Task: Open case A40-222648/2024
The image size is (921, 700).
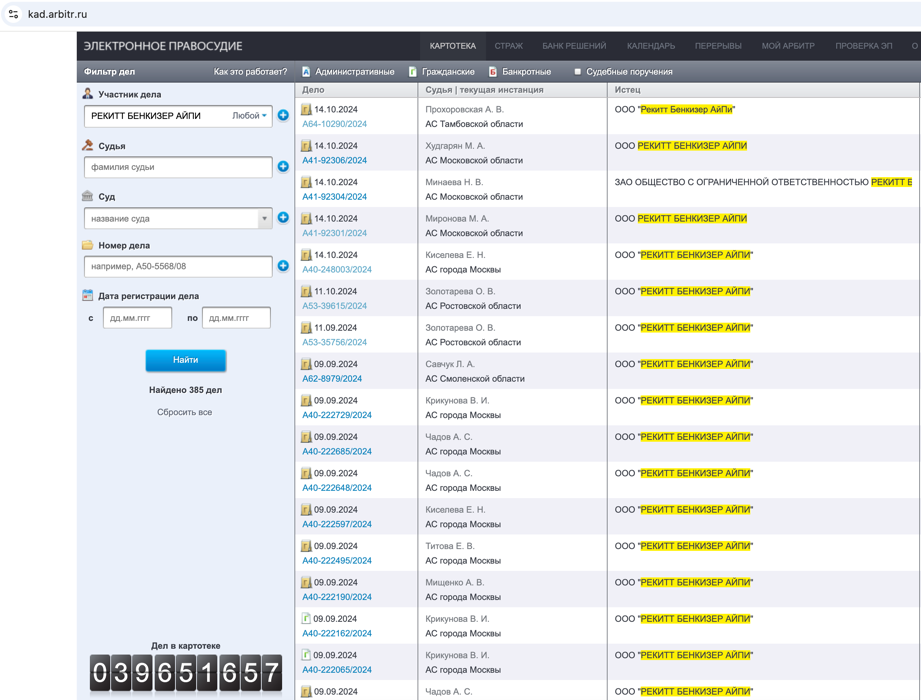Action: coord(337,488)
